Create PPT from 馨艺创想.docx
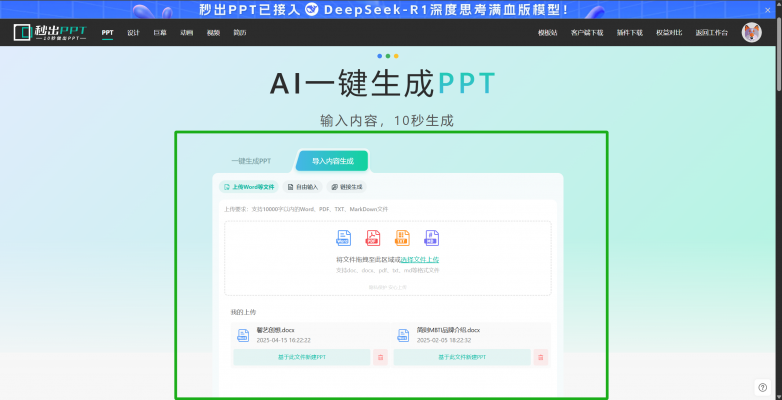Viewport: 782px width, 400px height. (302, 357)
